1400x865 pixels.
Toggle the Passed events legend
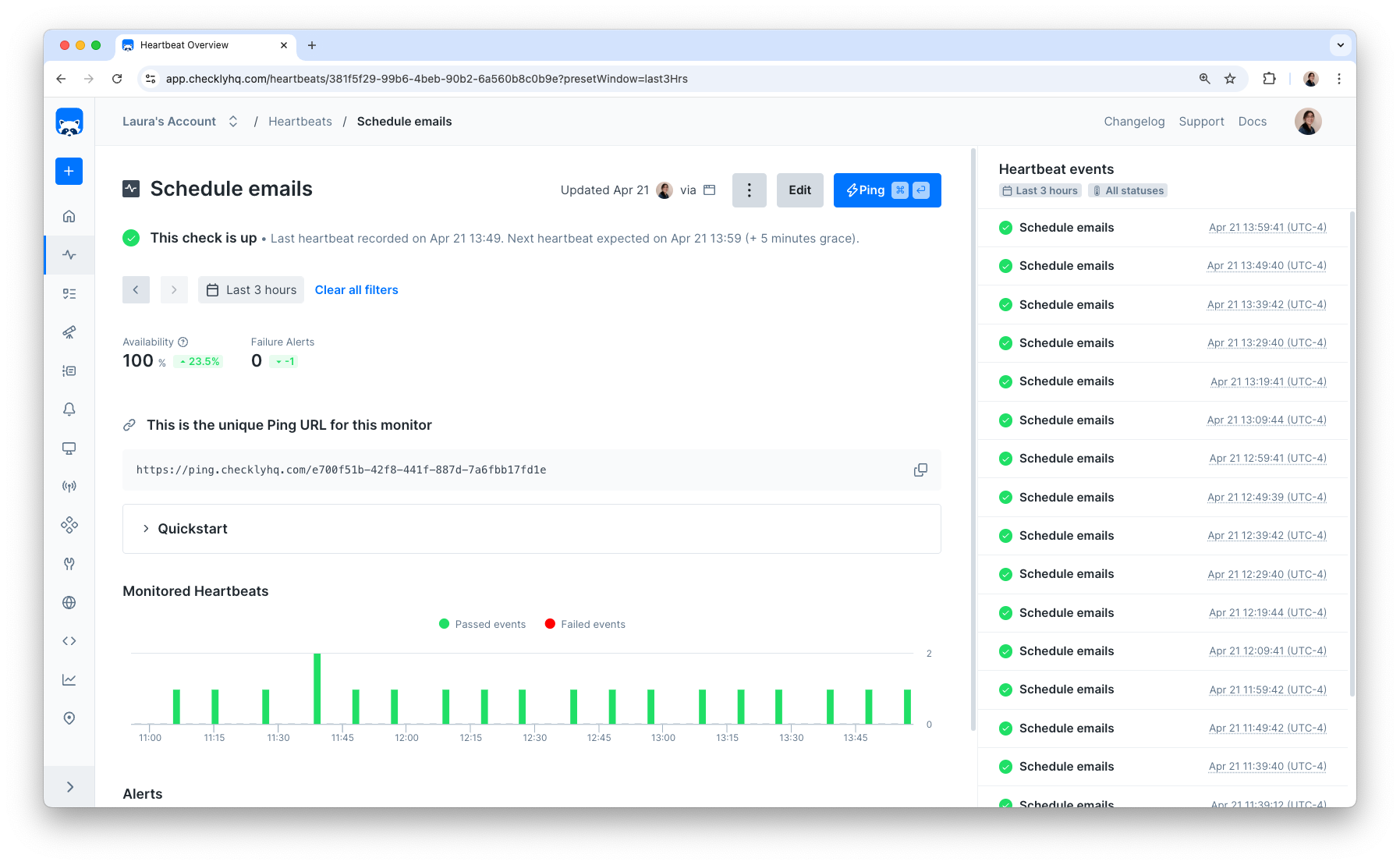(x=482, y=624)
